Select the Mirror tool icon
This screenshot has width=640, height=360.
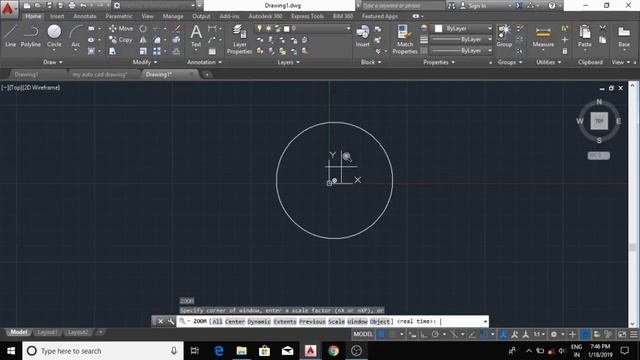tap(143, 40)
